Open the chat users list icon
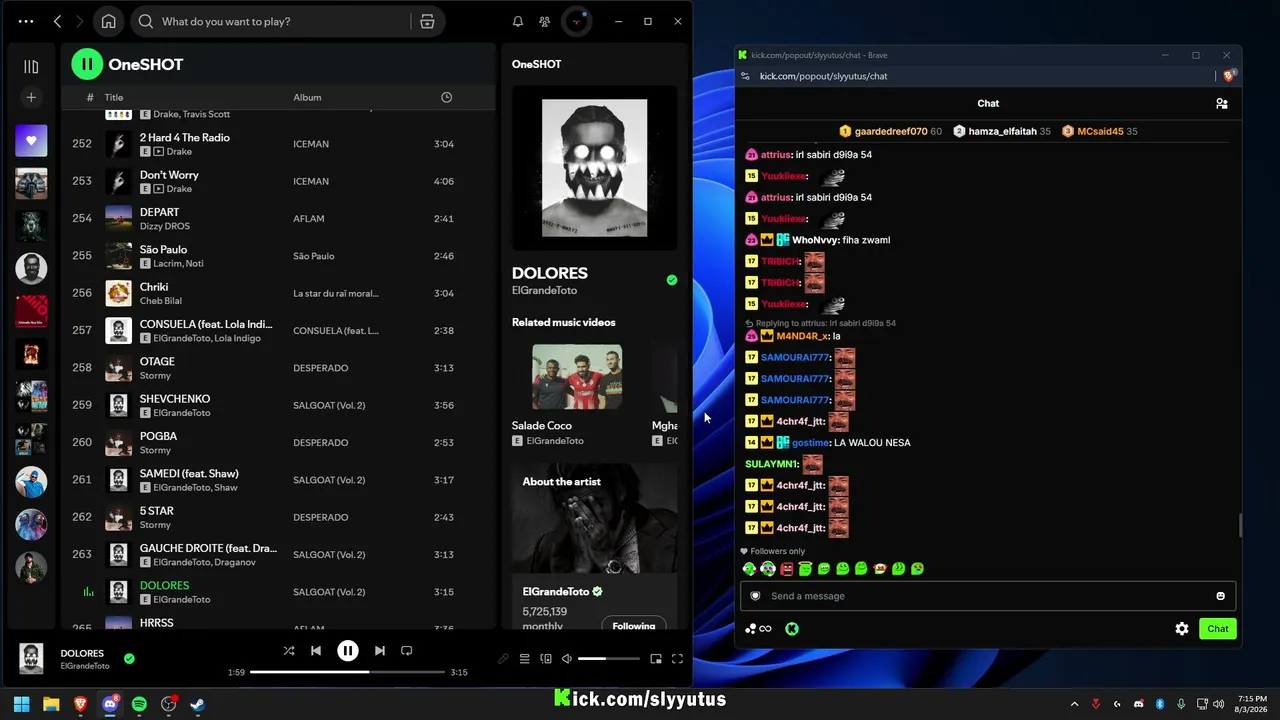The image size is (1280, 720). pyautogui.click(x=1221, y=103)
